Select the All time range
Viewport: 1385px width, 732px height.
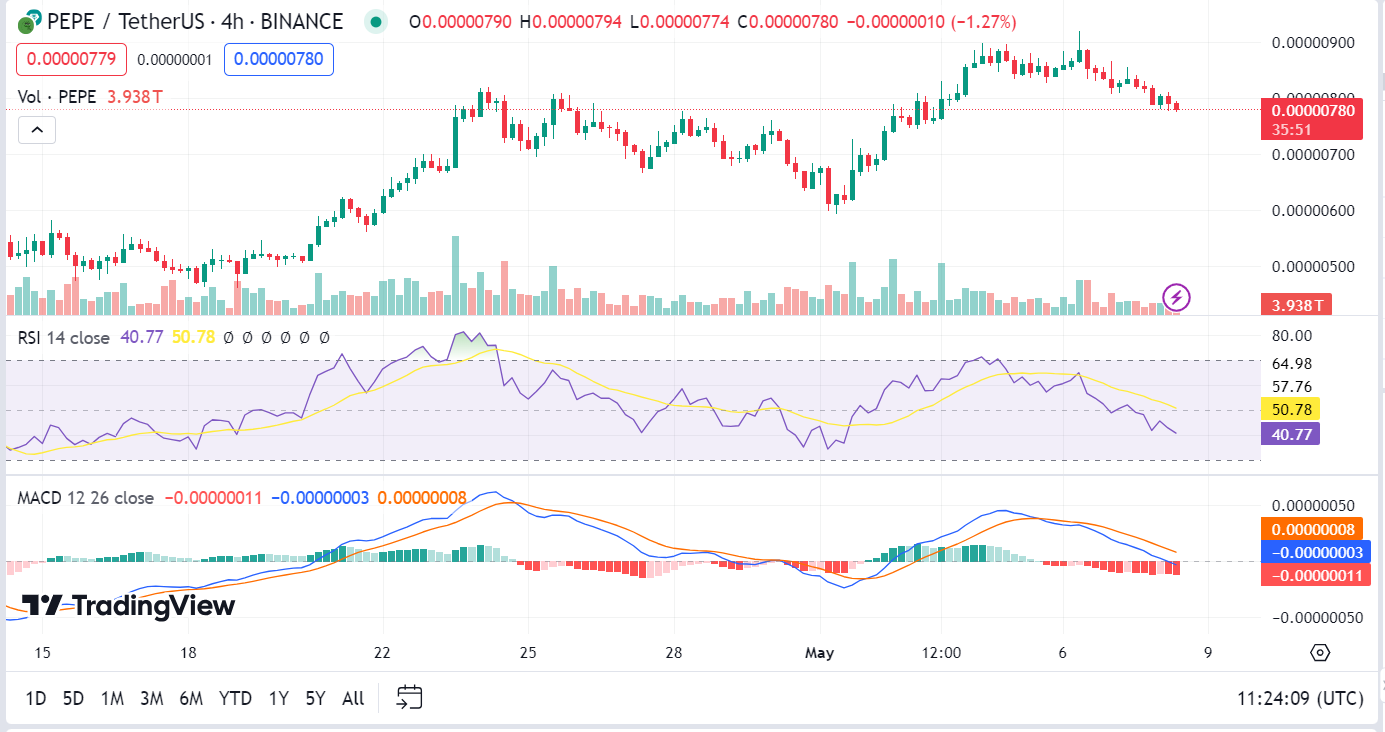point(353,698)
